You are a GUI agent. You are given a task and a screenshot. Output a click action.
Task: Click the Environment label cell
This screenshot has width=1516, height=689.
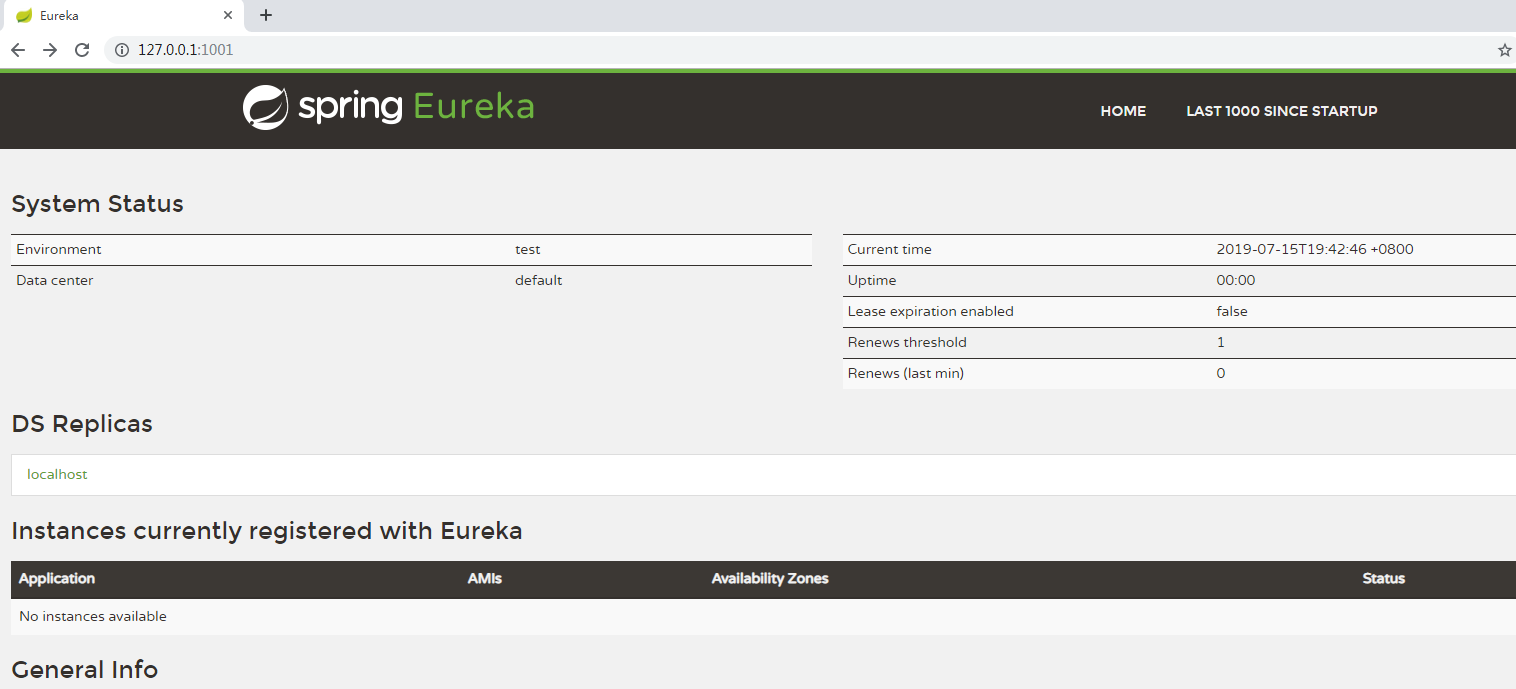[x=59, y=249]
